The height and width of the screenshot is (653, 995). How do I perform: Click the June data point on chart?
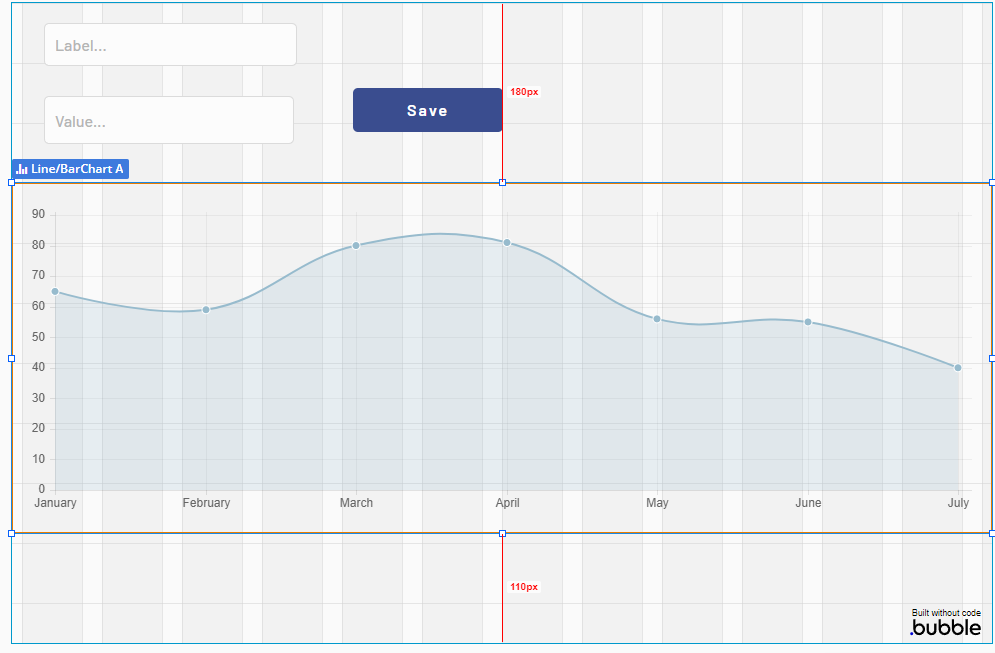click(x=808, y=322)
